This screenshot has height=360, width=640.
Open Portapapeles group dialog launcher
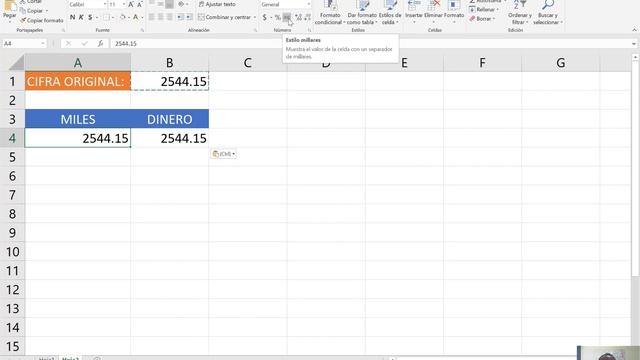63,30
